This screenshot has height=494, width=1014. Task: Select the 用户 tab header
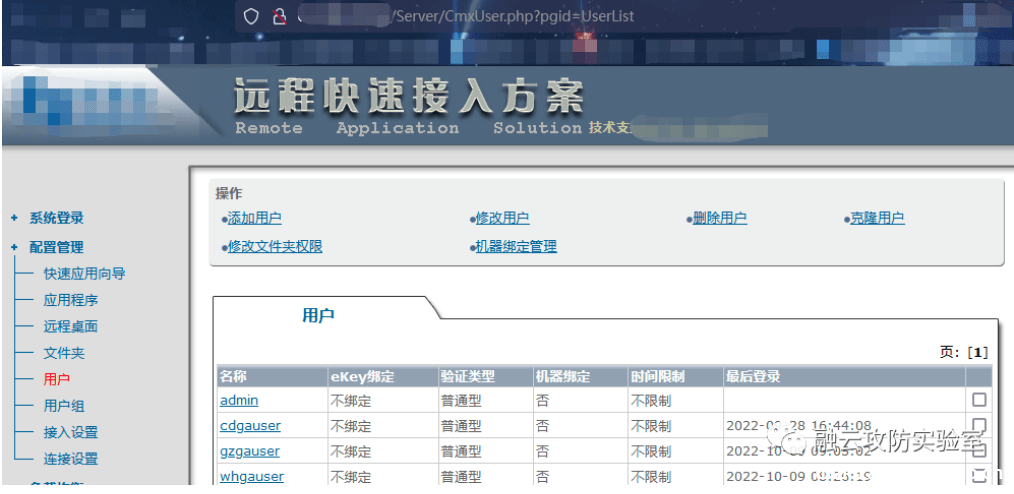click(318, 316)
